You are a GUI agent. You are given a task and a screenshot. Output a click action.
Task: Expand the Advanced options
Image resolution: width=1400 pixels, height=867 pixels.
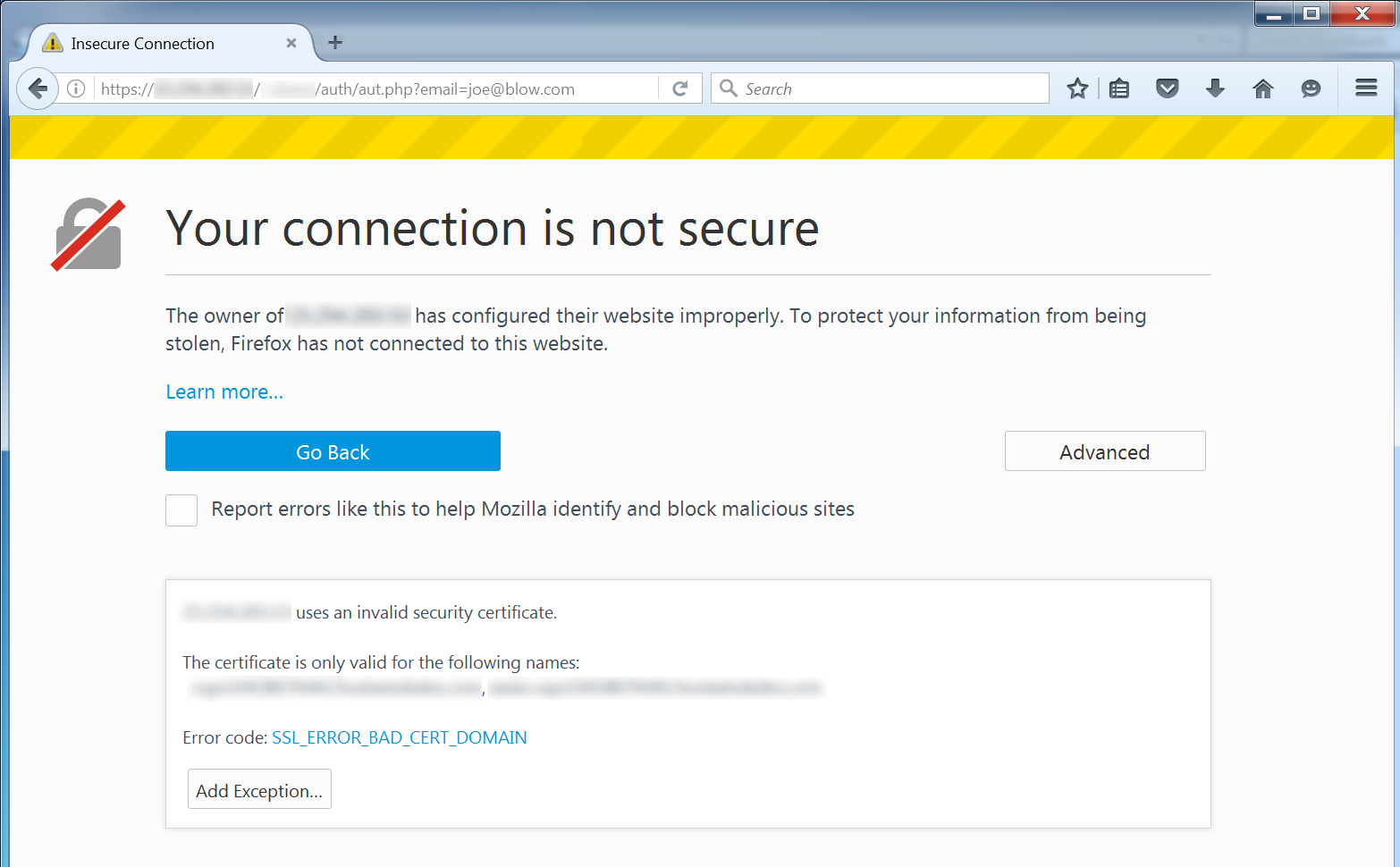(x=1105, y=451)
